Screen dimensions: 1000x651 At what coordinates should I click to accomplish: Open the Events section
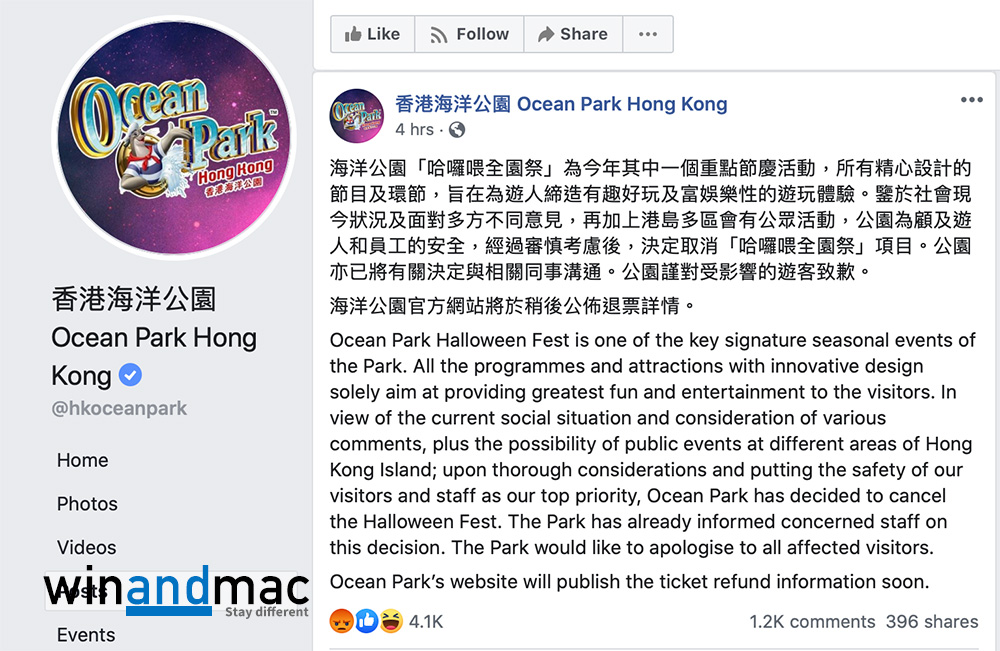click(86, 635)
